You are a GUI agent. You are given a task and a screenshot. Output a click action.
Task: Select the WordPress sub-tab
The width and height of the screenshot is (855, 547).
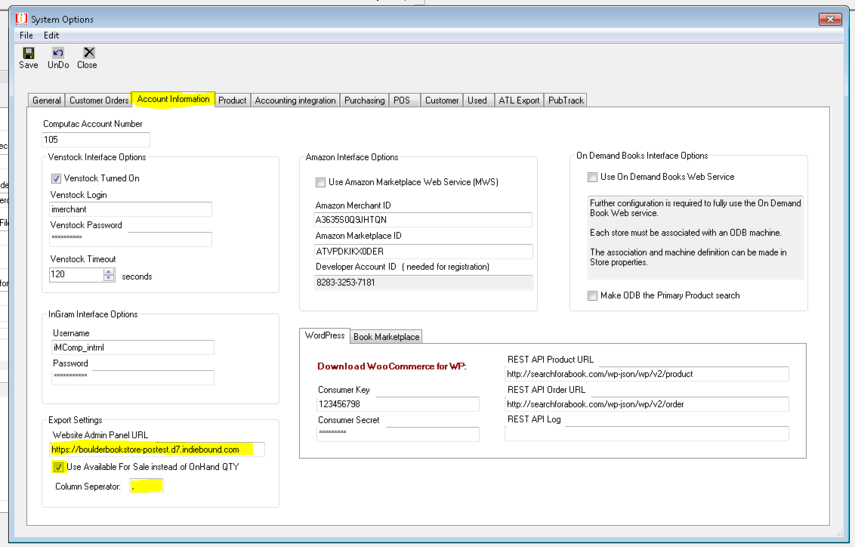(x=324, y=335)
